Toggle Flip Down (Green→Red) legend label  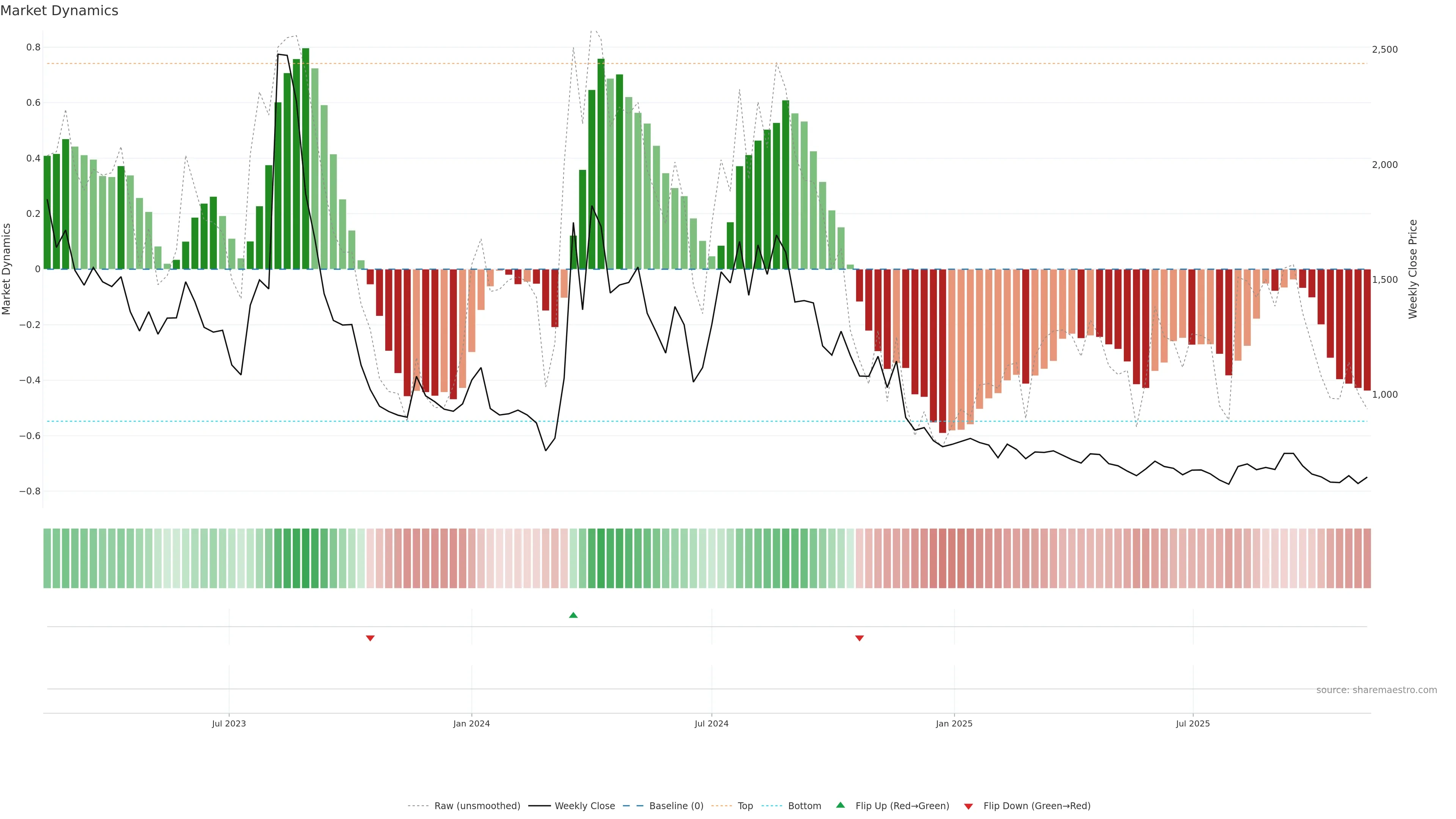[1037, 806]
